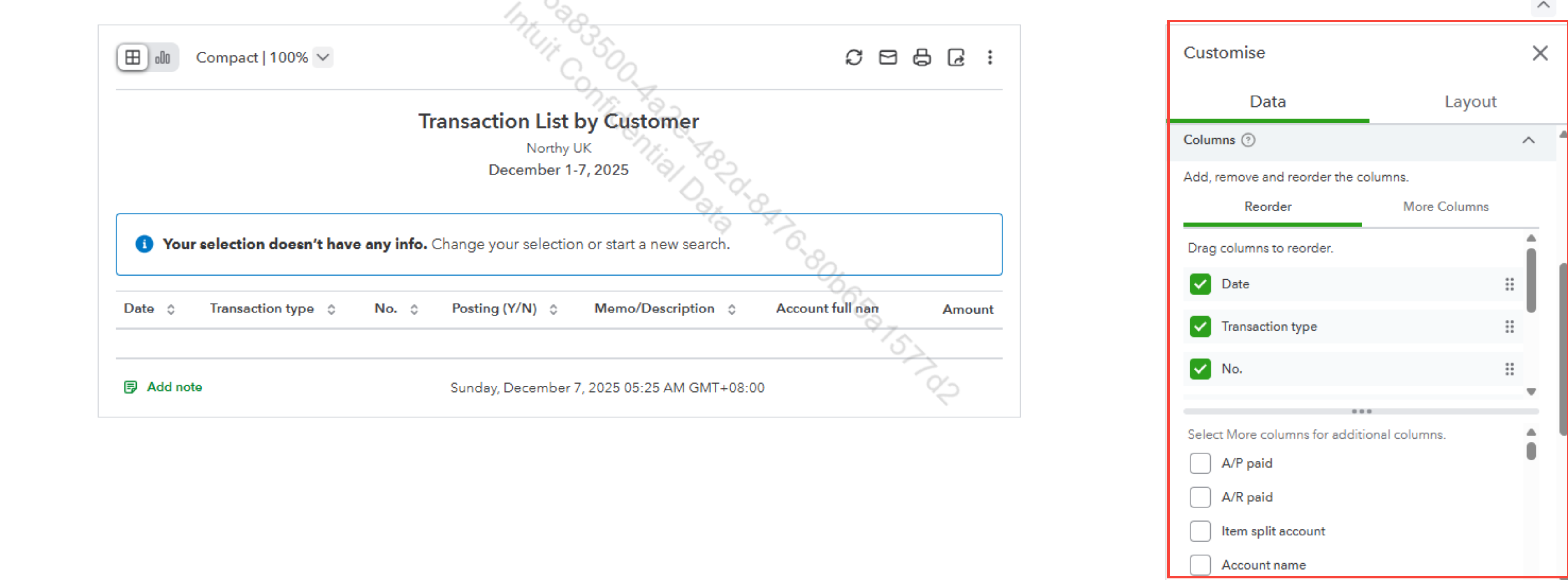Switch to the Layout tab
Image resolution: width=1568 pixels, height=580 pixels.
(1470, 102)
